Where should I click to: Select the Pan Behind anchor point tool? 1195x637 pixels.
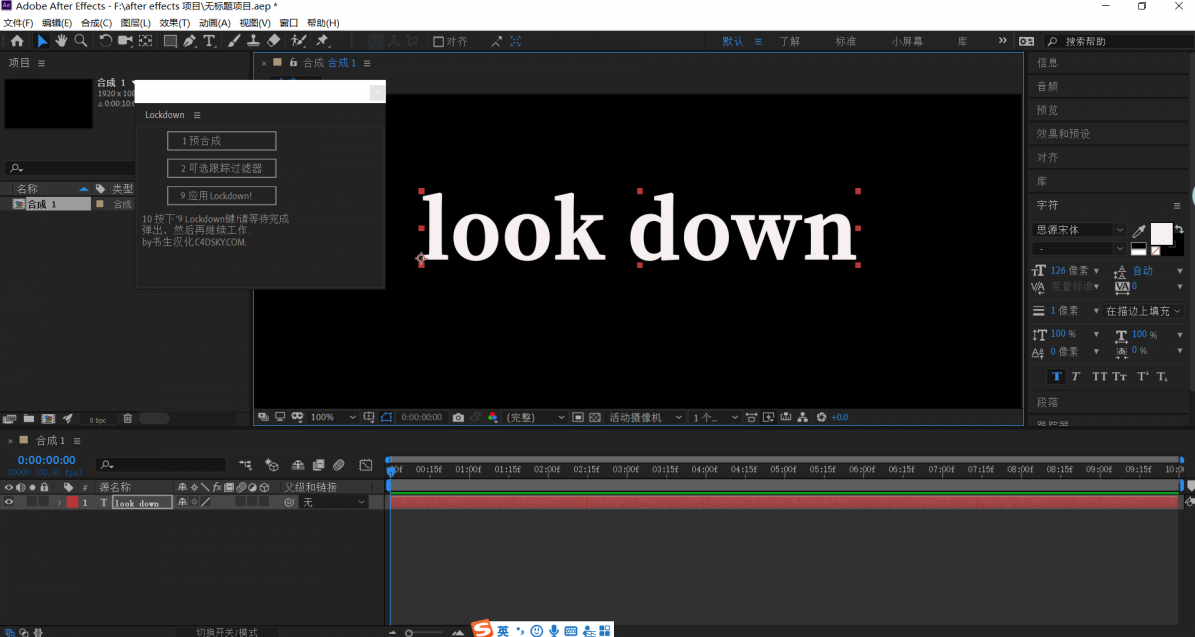(146, 41)
